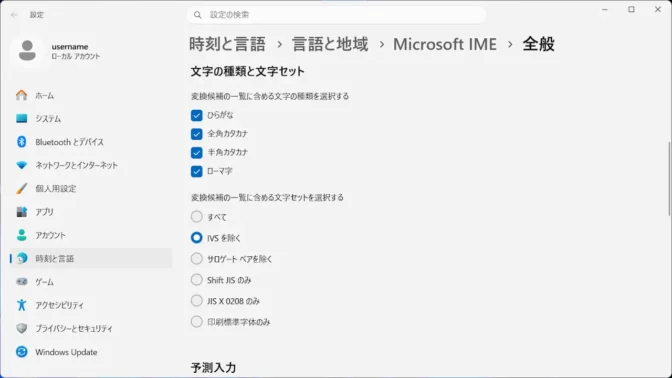Image resolution: width=672 pixels, height=378 pixels.
Task: Select サロゲート ペアを除く radio option
Action: [x=196, y=258]
